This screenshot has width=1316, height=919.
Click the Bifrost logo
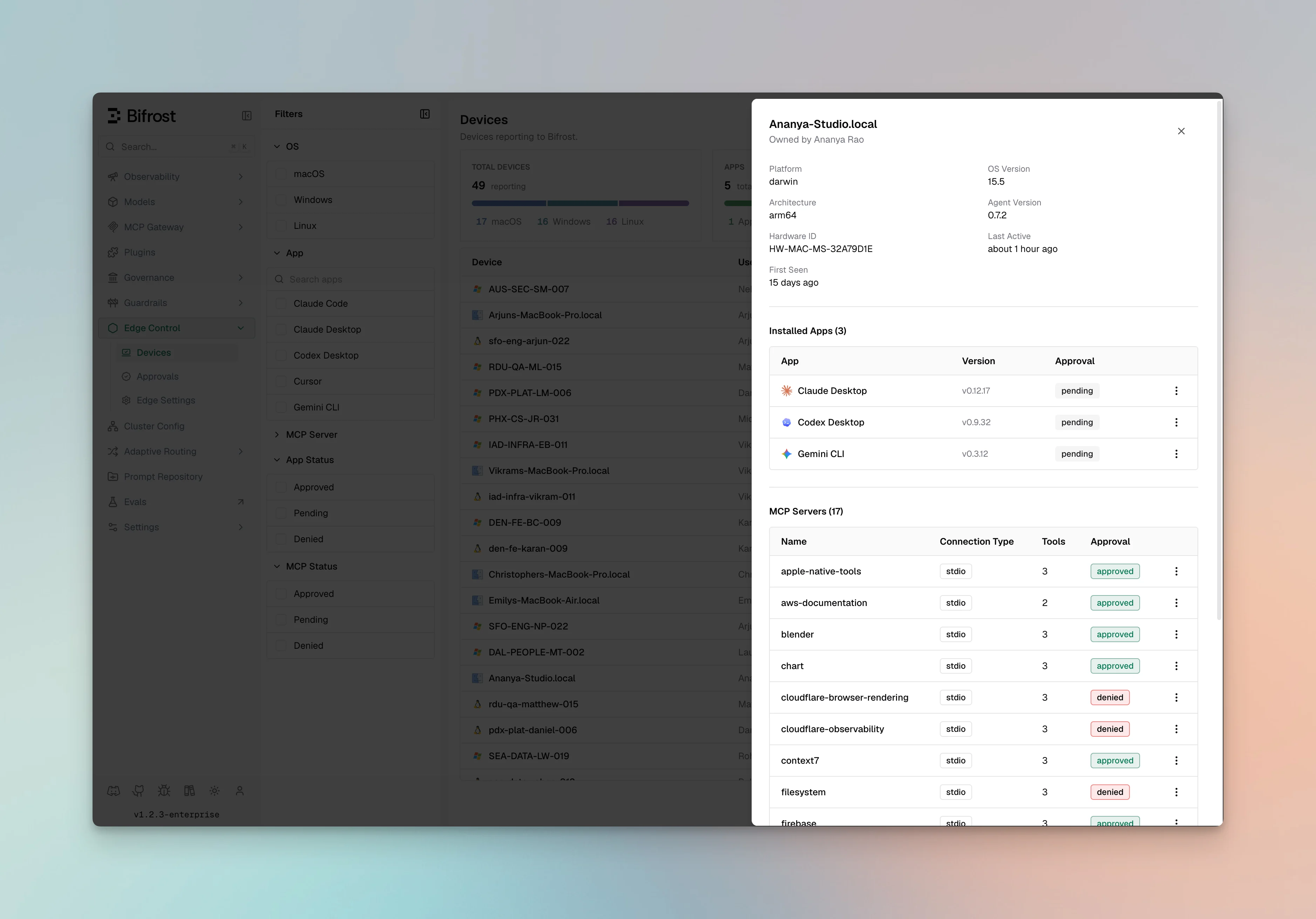pos(142,116)
